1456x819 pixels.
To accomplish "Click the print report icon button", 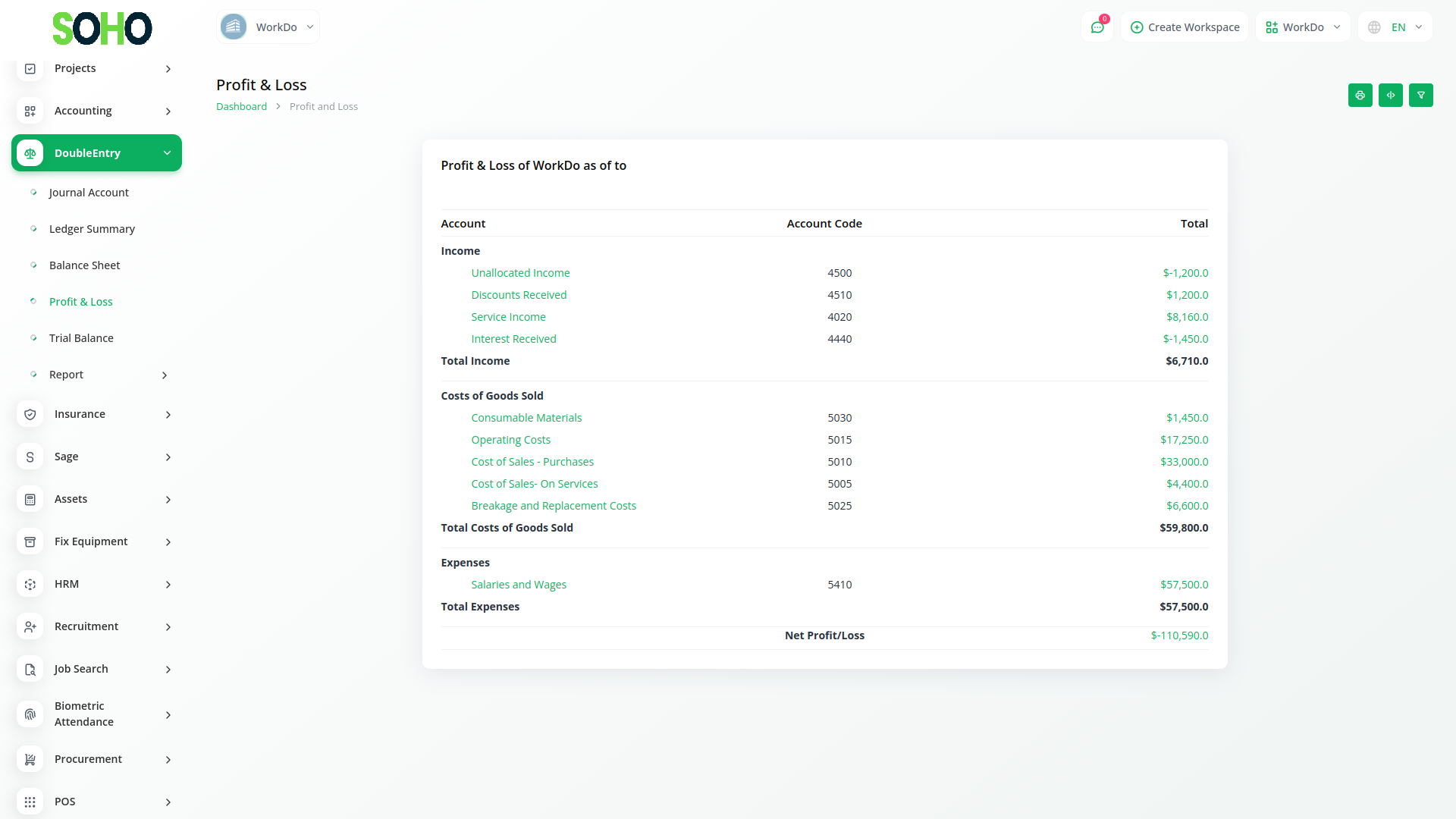I will [x=1360, y=96].
